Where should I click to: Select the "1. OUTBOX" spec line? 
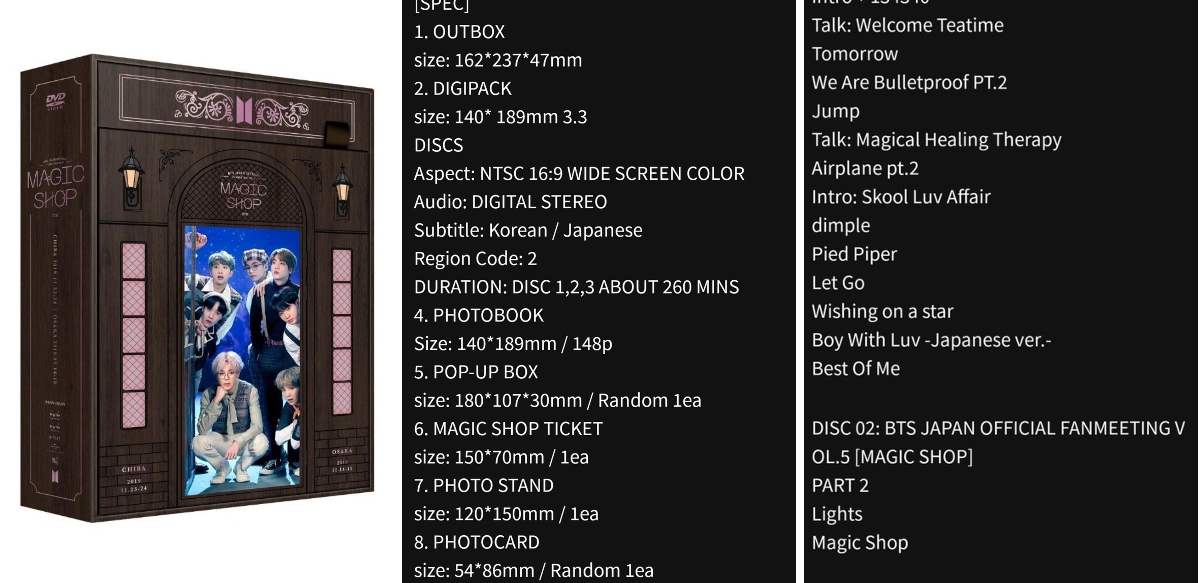tap(460, 31)
